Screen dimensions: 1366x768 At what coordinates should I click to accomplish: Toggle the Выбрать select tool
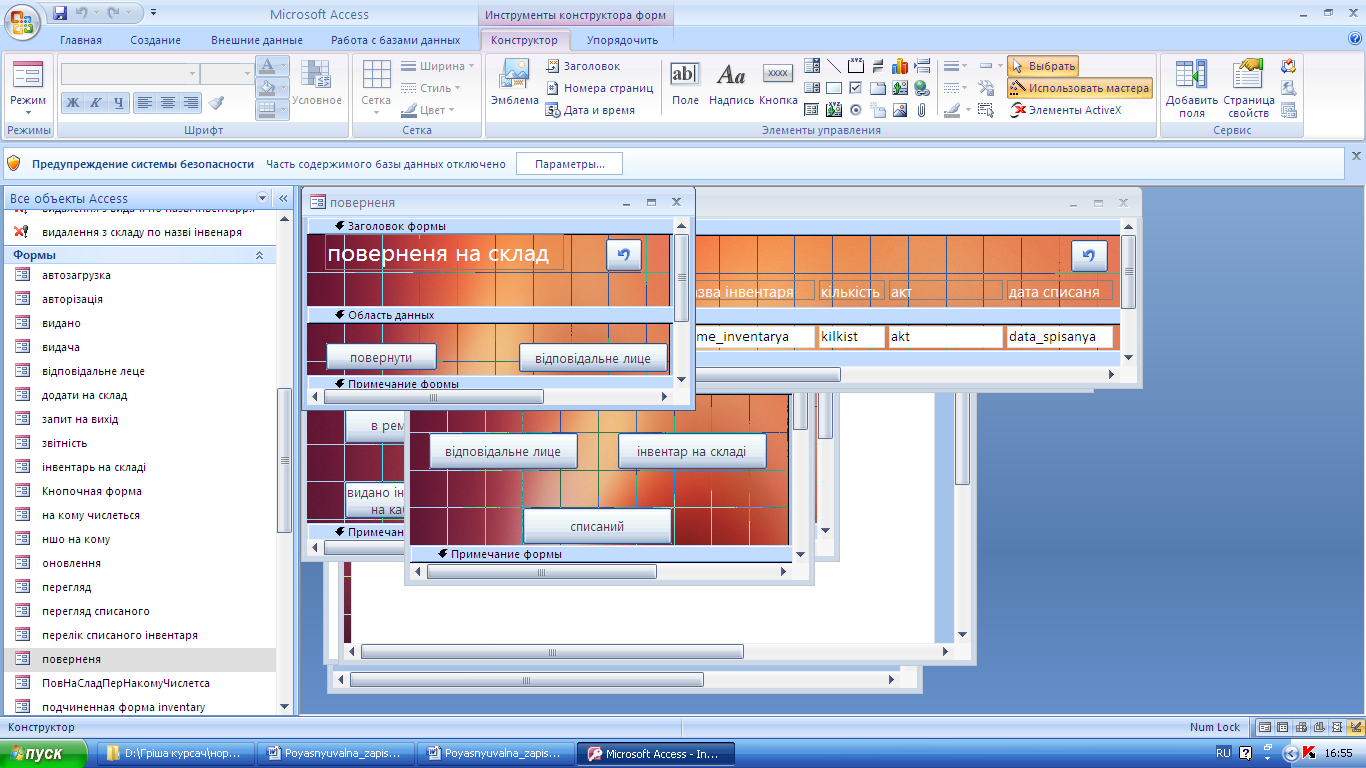point(1043,66)
